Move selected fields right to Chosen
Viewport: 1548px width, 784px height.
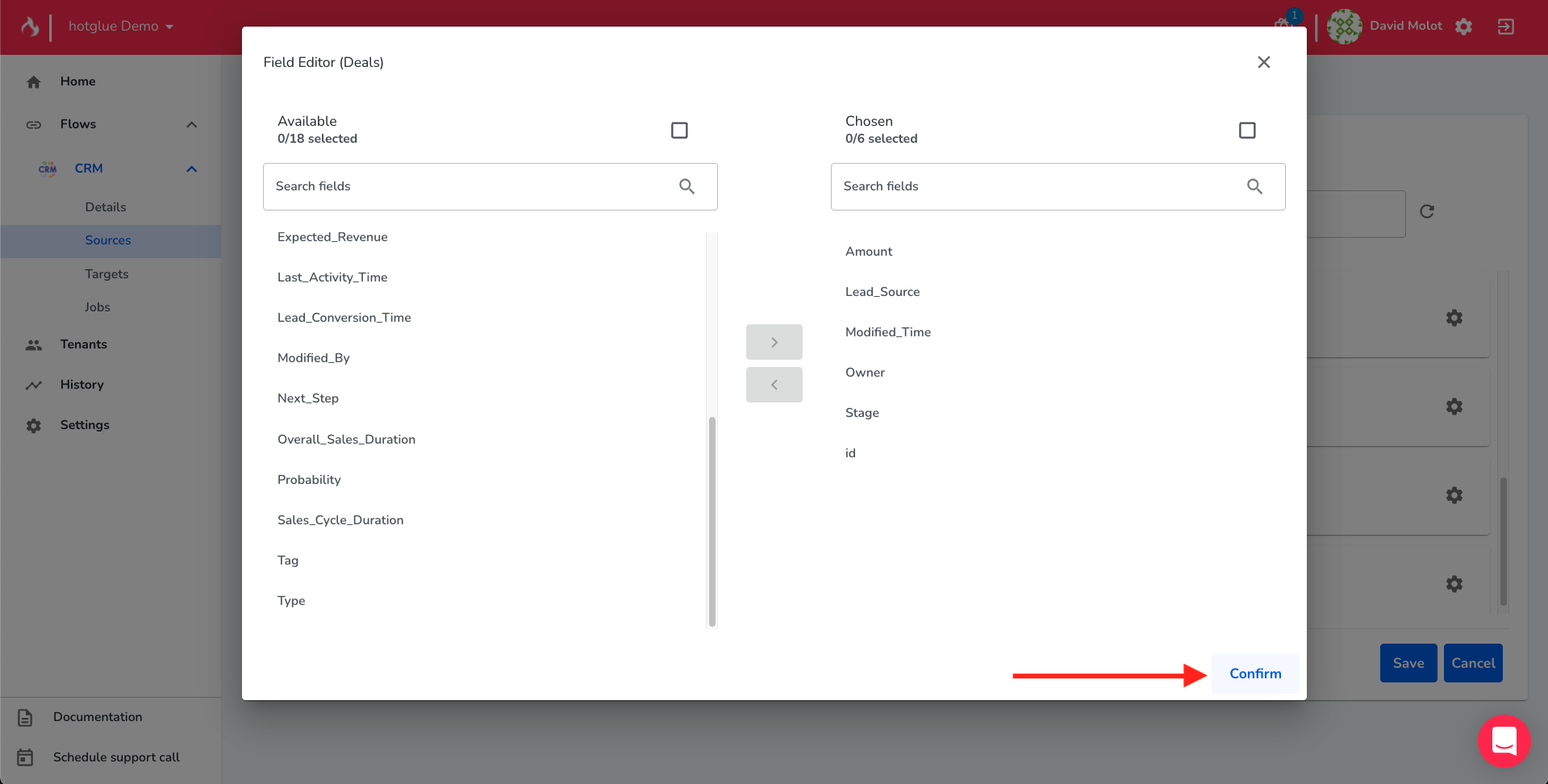tap(774, 342)
